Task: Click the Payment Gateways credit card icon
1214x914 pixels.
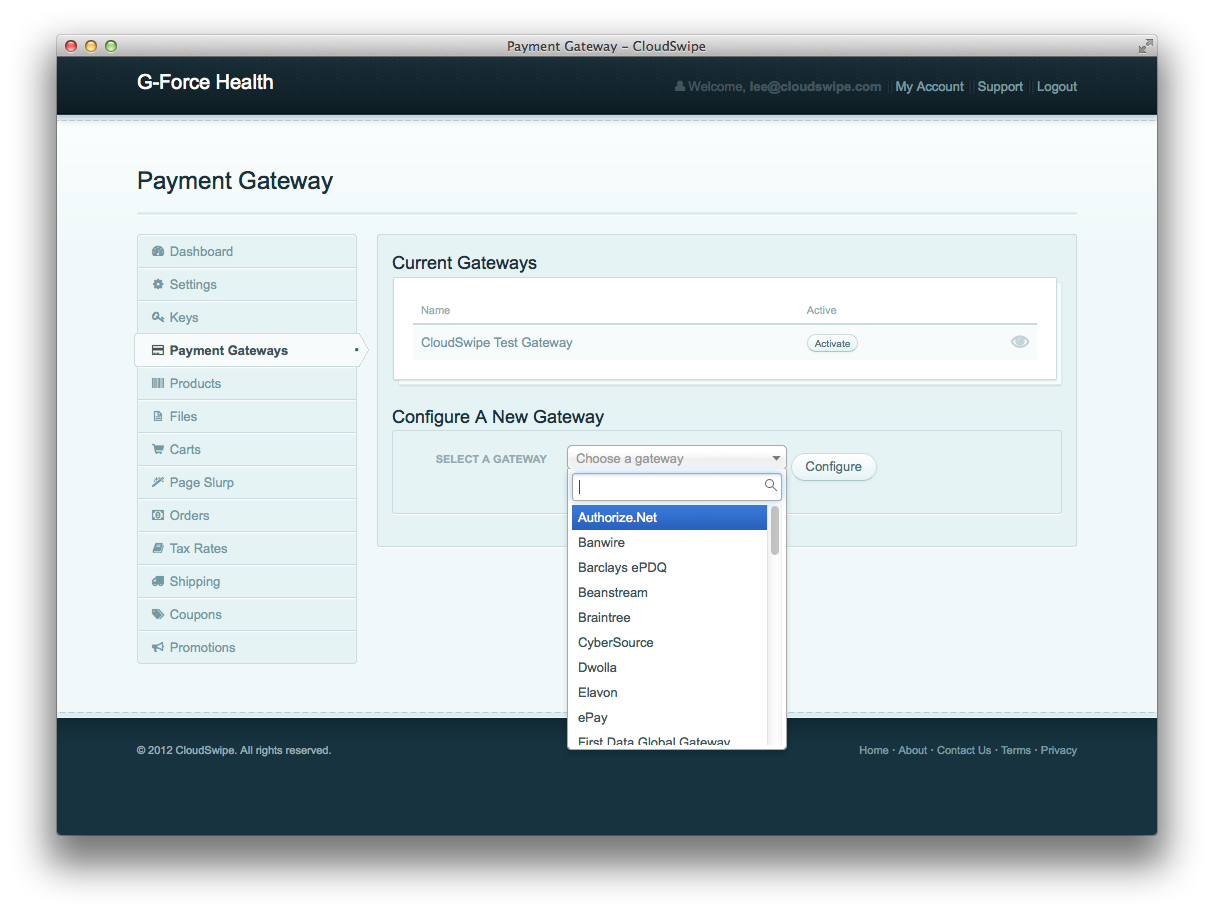Action: coord(158,350)
